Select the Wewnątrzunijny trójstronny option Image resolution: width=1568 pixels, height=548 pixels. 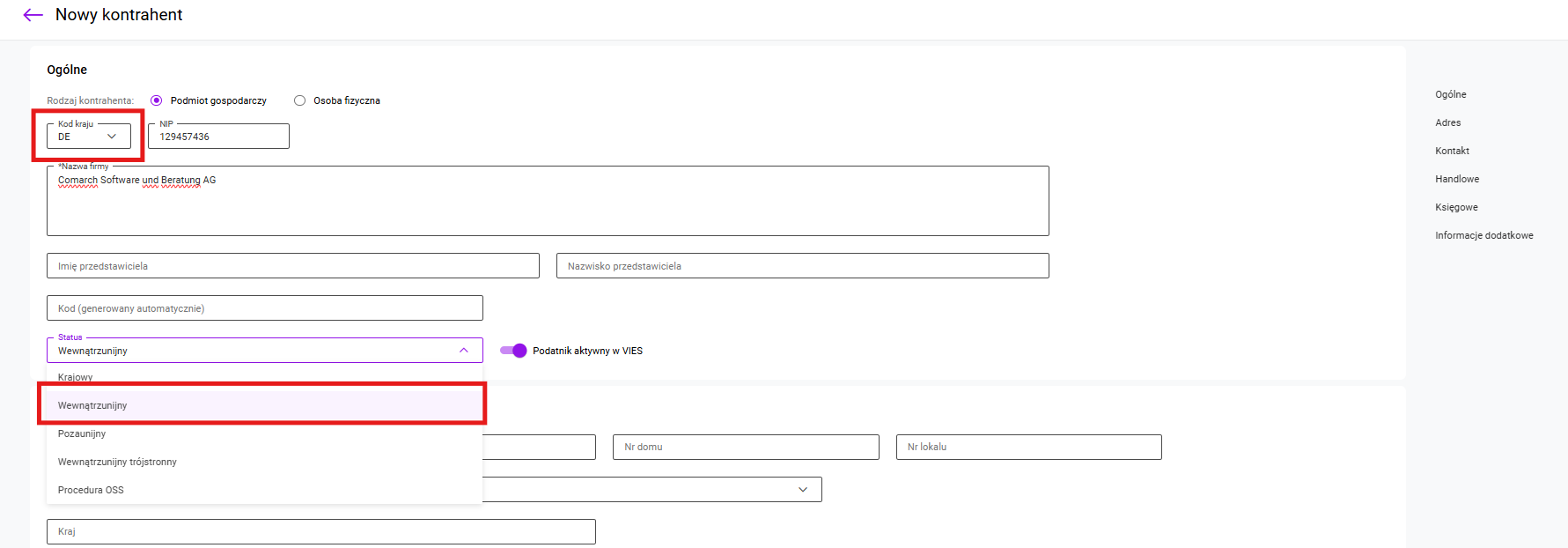[117, 462]
